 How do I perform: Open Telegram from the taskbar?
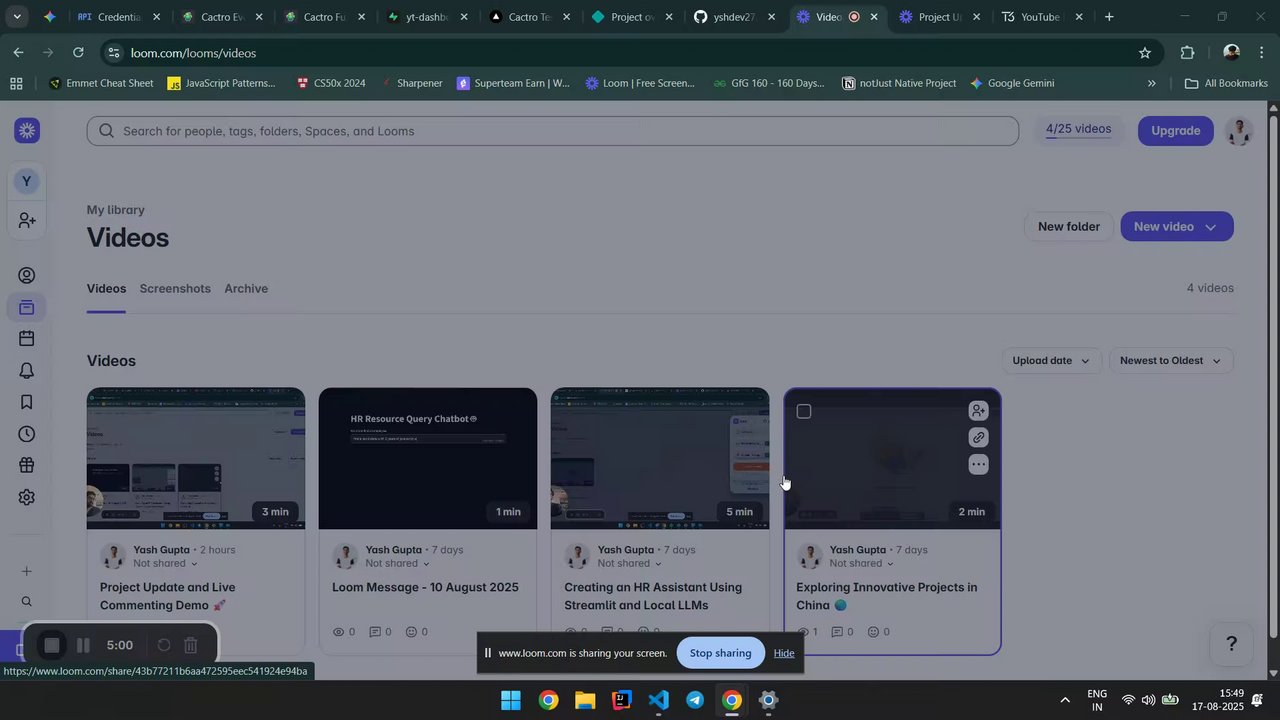pos(695,700)
